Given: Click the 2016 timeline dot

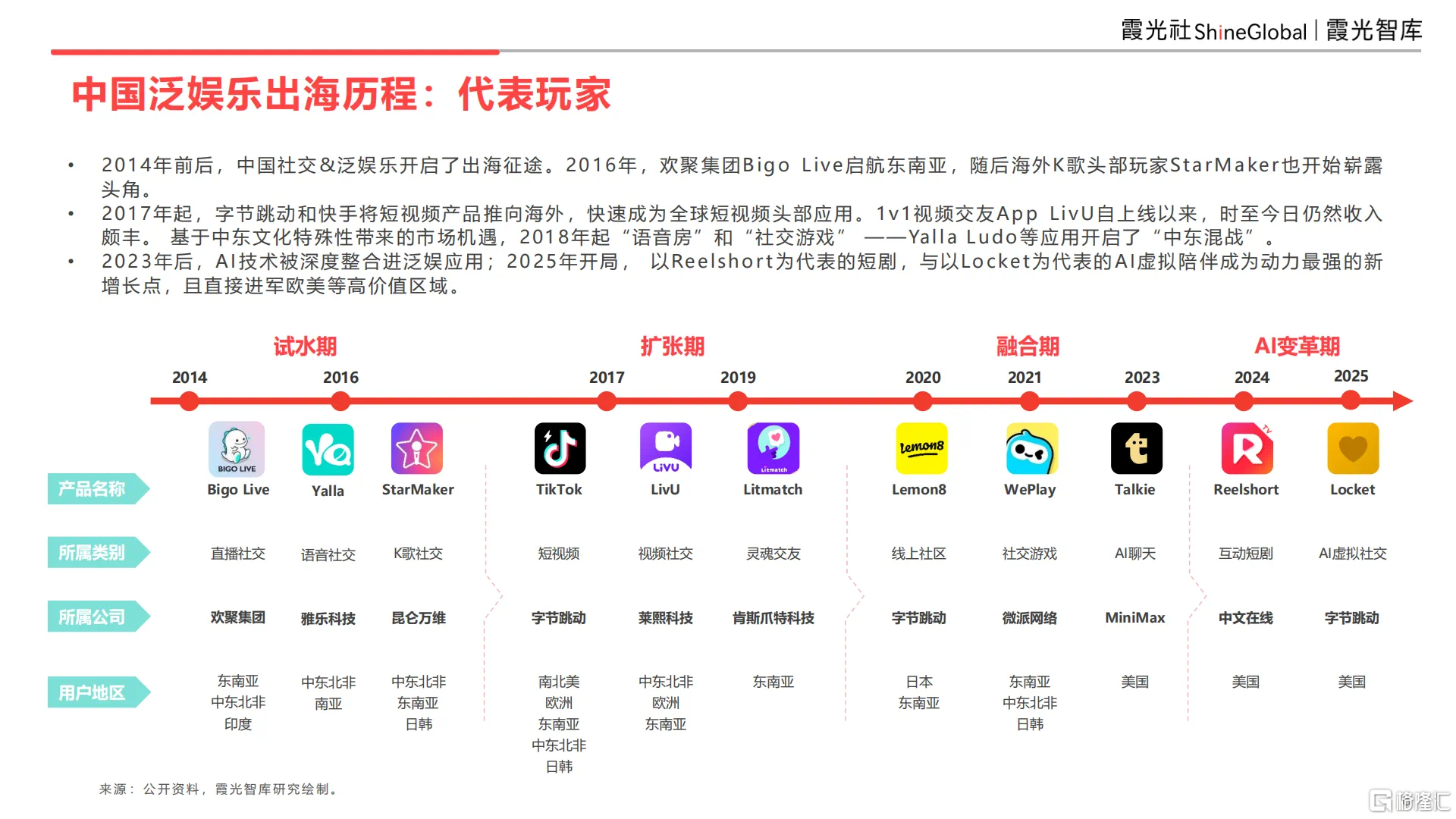Looking at the screenshot, I should 340,401.
